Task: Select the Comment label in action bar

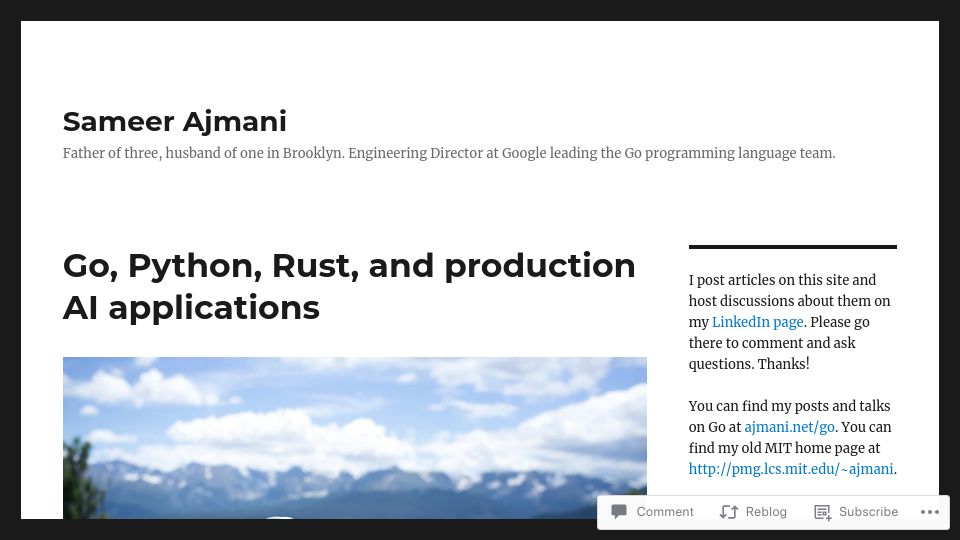Action: click(665, 511)
